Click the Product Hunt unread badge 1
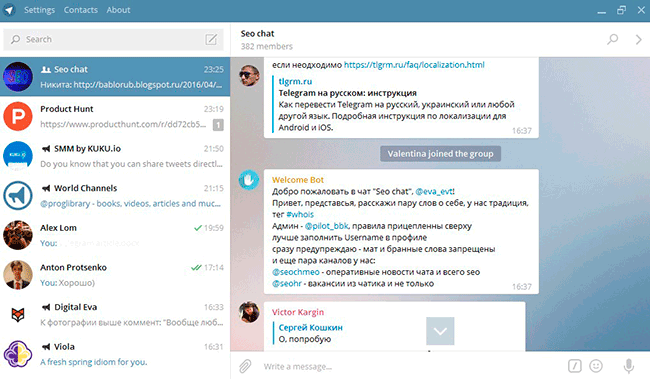Viewport: 650px width, 379px height. [218, 124]
